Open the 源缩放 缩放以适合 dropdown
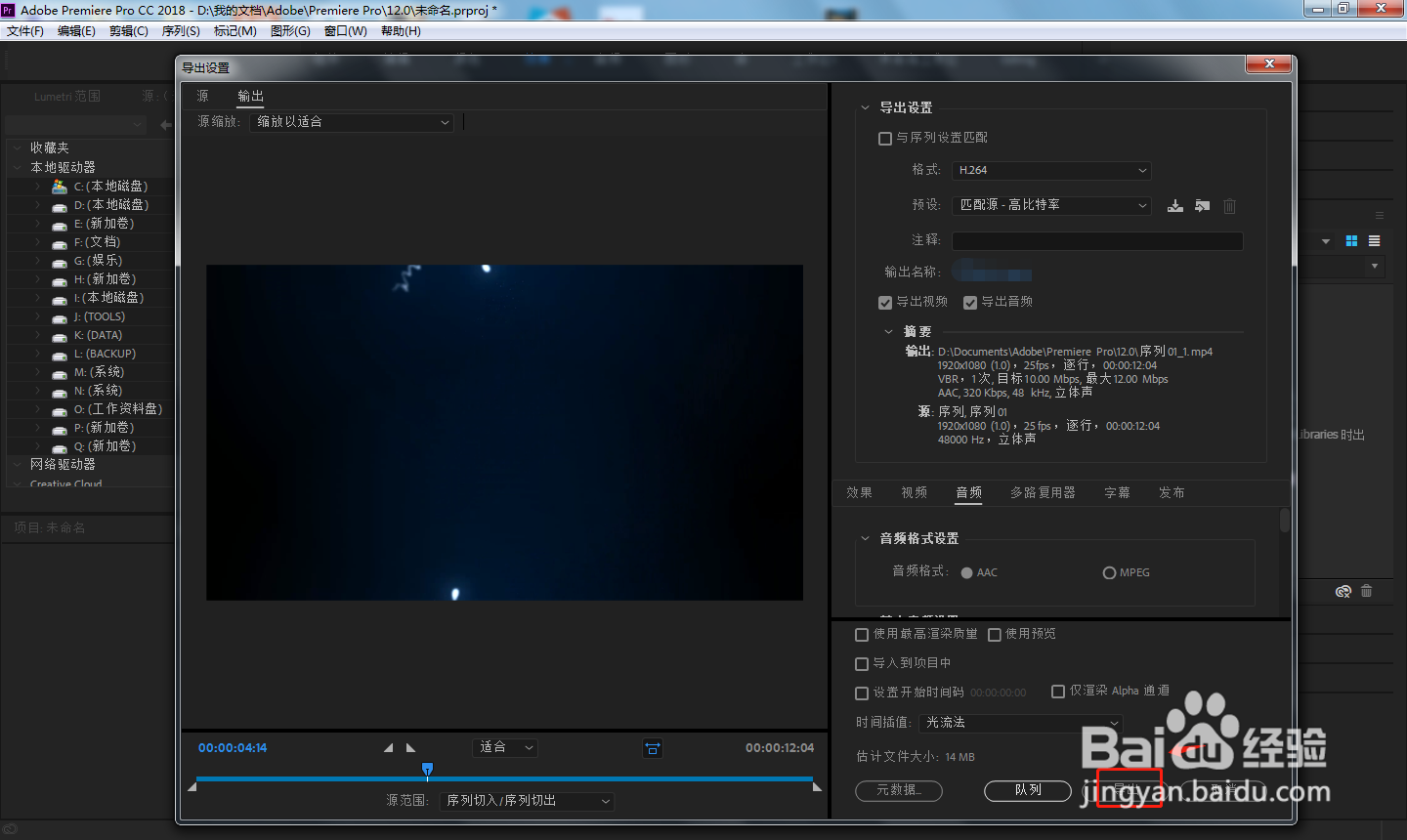The height and width of the screenshot is (840, 1407). (x=352, y=122)
